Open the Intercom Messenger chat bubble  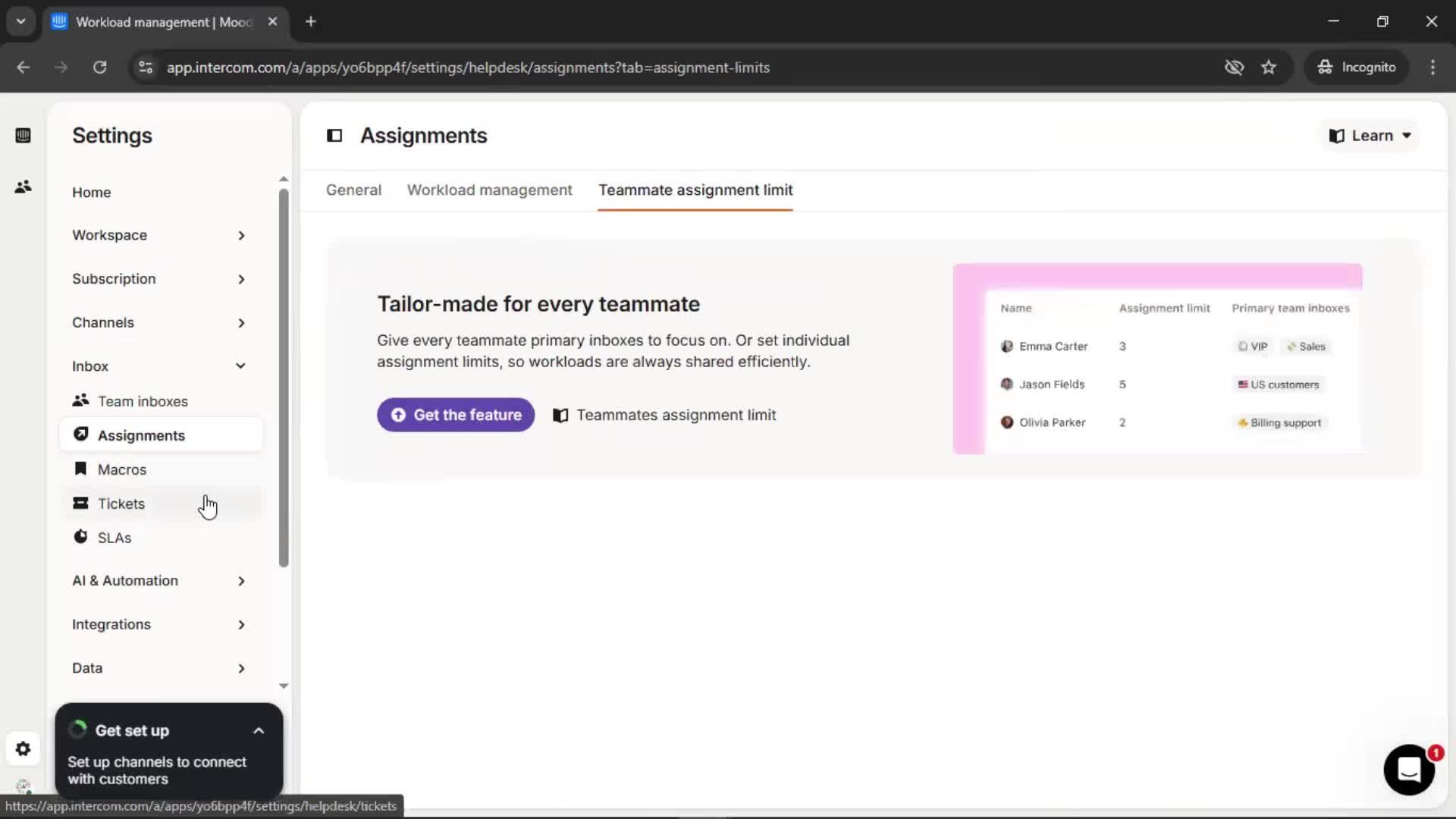click(x=1409, y=770)
